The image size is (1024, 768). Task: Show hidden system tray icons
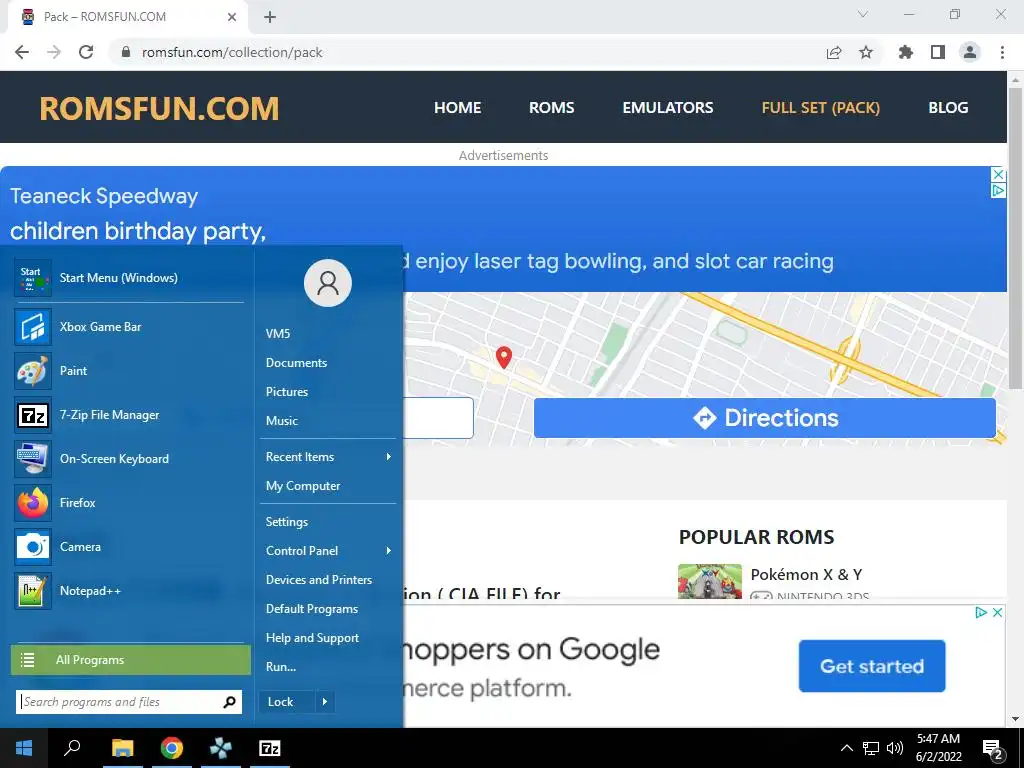coord(846,748)
